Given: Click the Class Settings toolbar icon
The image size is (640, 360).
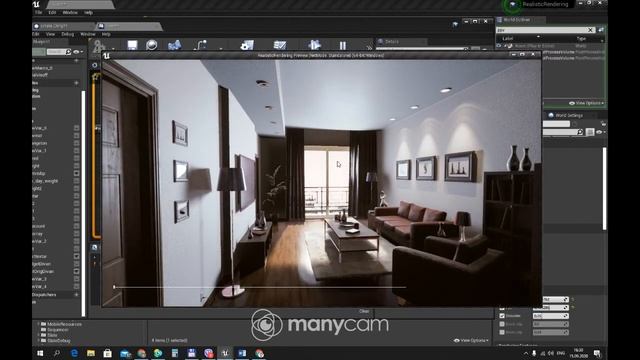Looking at the screenshot, I should 247,45.
